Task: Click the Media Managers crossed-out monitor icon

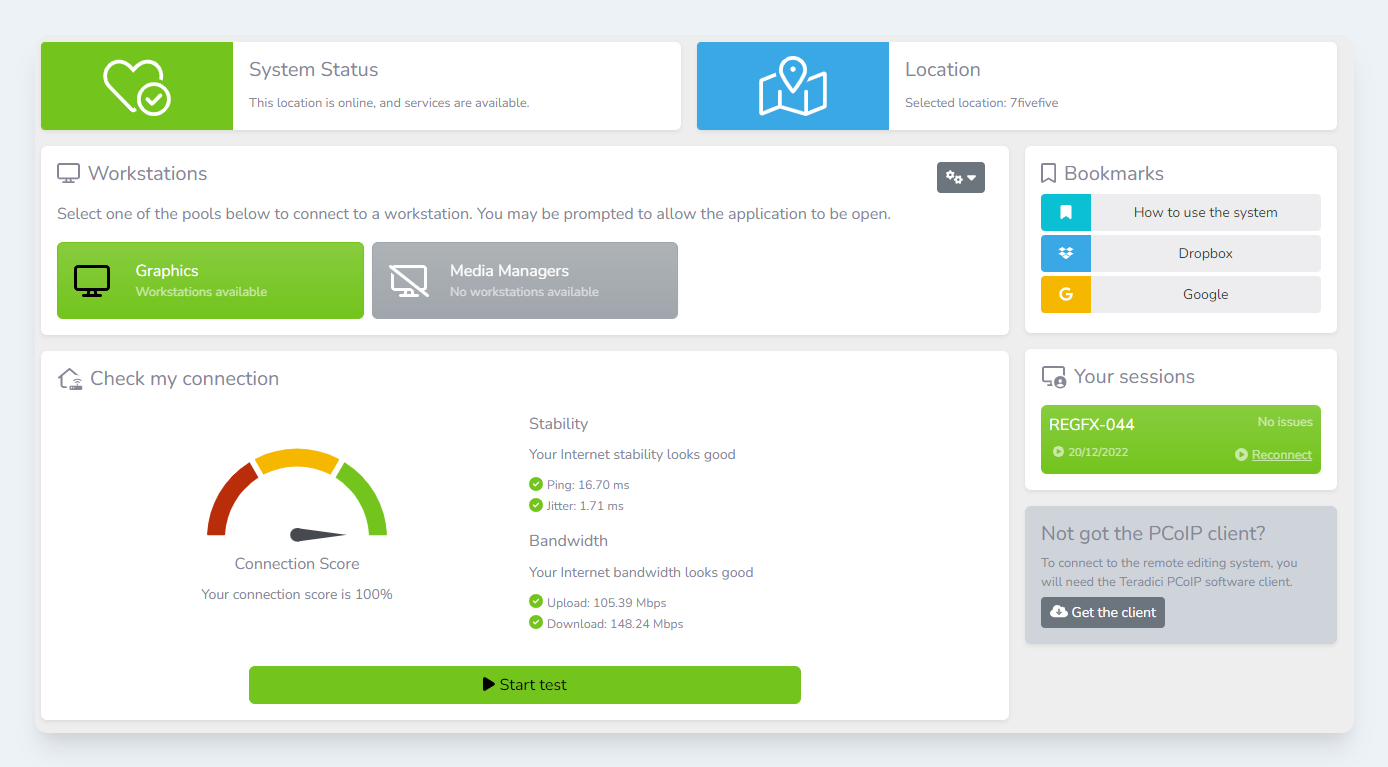Action: (409, 281)
